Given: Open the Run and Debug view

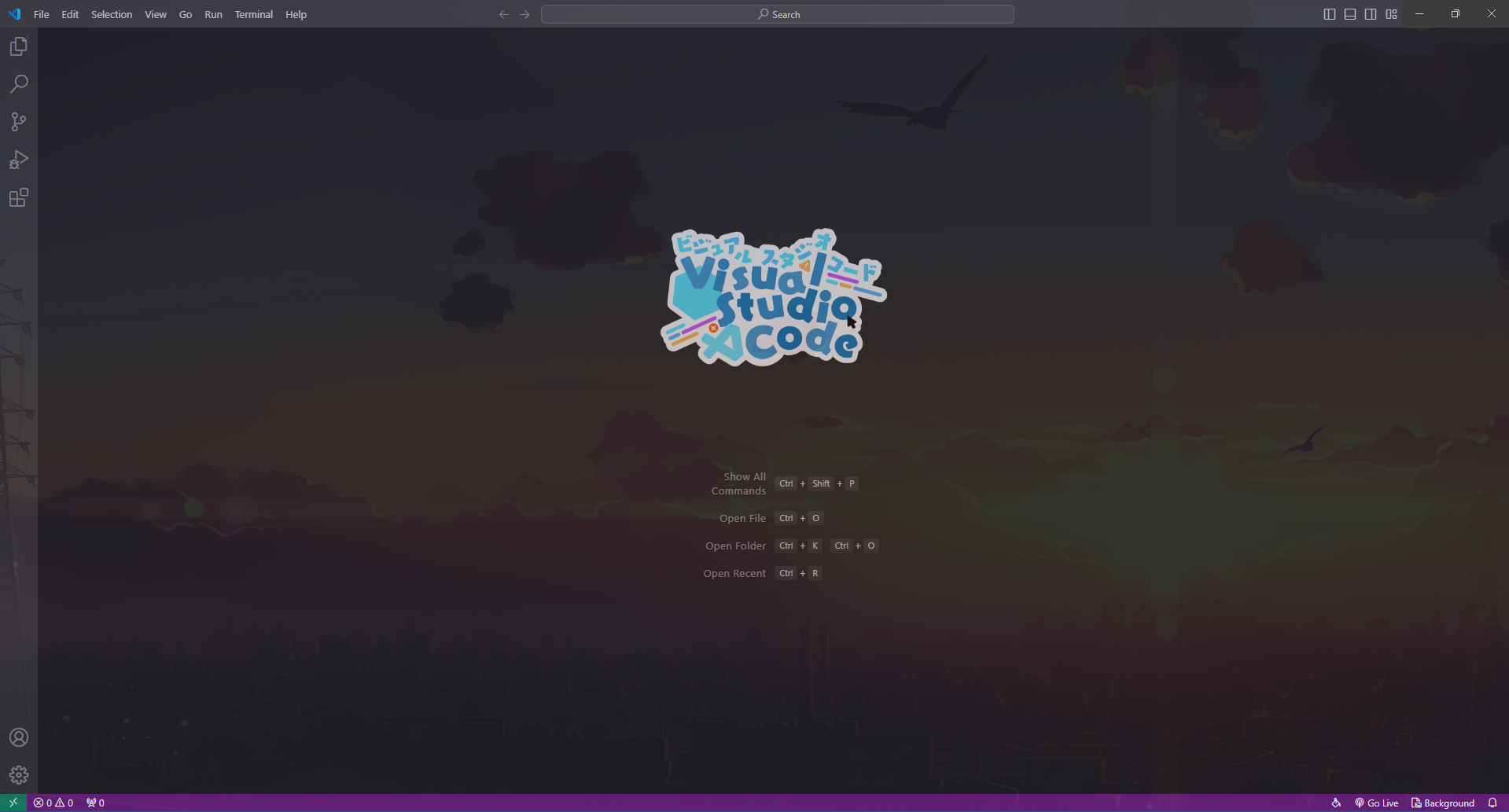Looking at the screenshot, I should [x=19, y=160].
